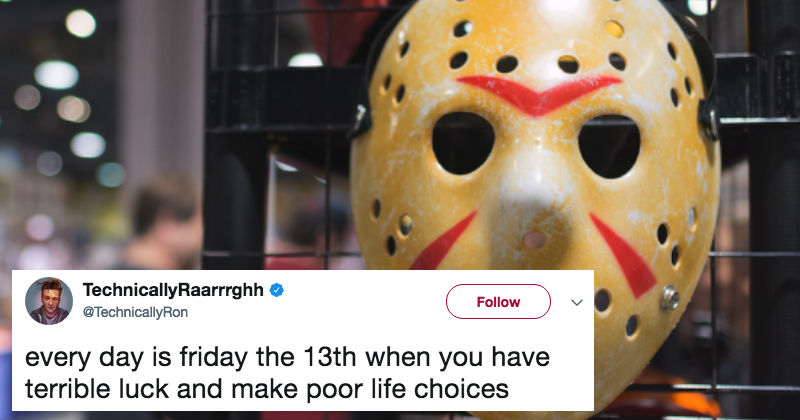Open TechnicallyRaarrrghh's profile avatar
Screen dimensions: 800x420
pos(49,301)
